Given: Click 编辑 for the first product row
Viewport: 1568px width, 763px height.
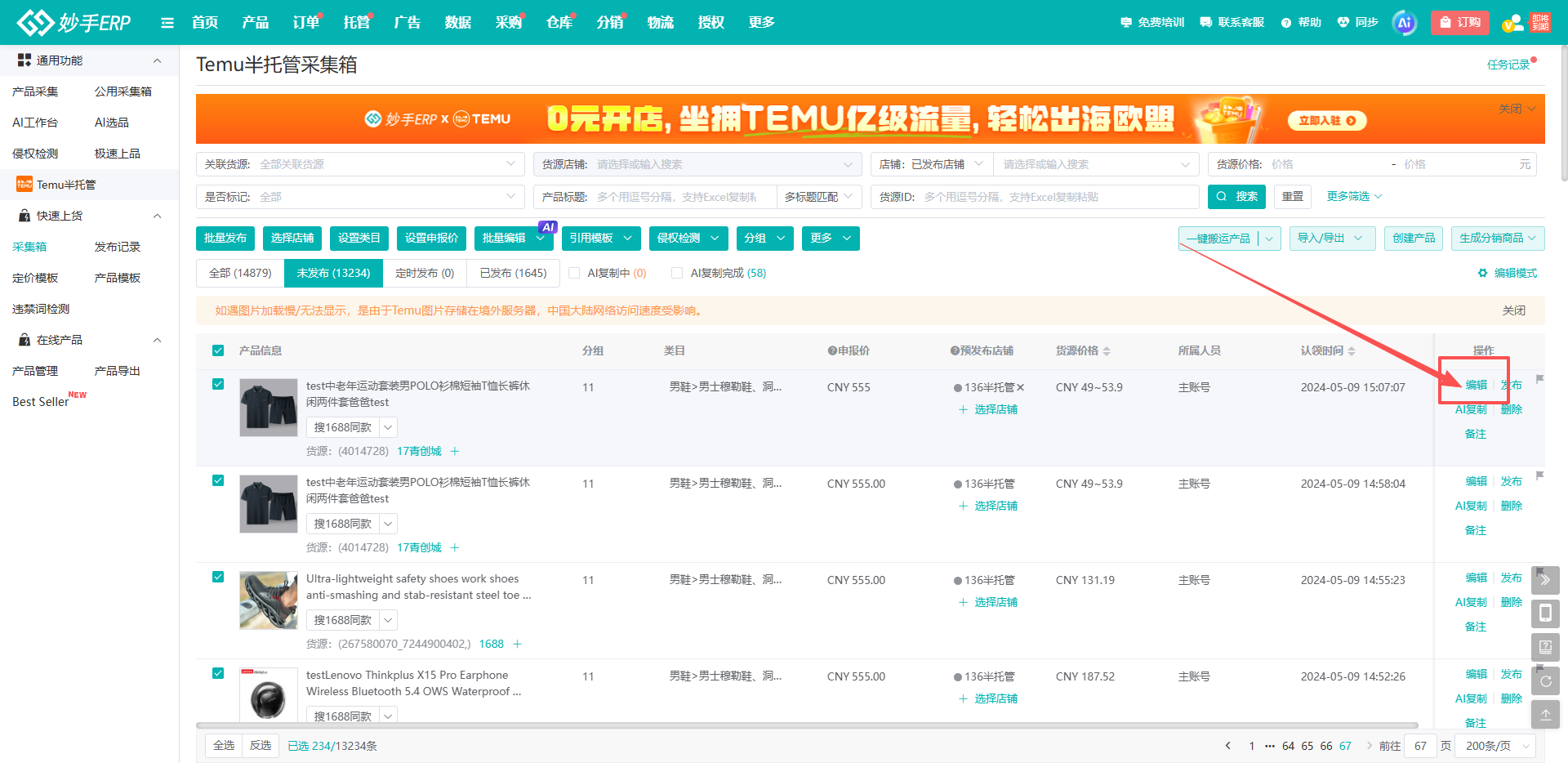Looking at the screenshot, I should tap(1477, 385).
